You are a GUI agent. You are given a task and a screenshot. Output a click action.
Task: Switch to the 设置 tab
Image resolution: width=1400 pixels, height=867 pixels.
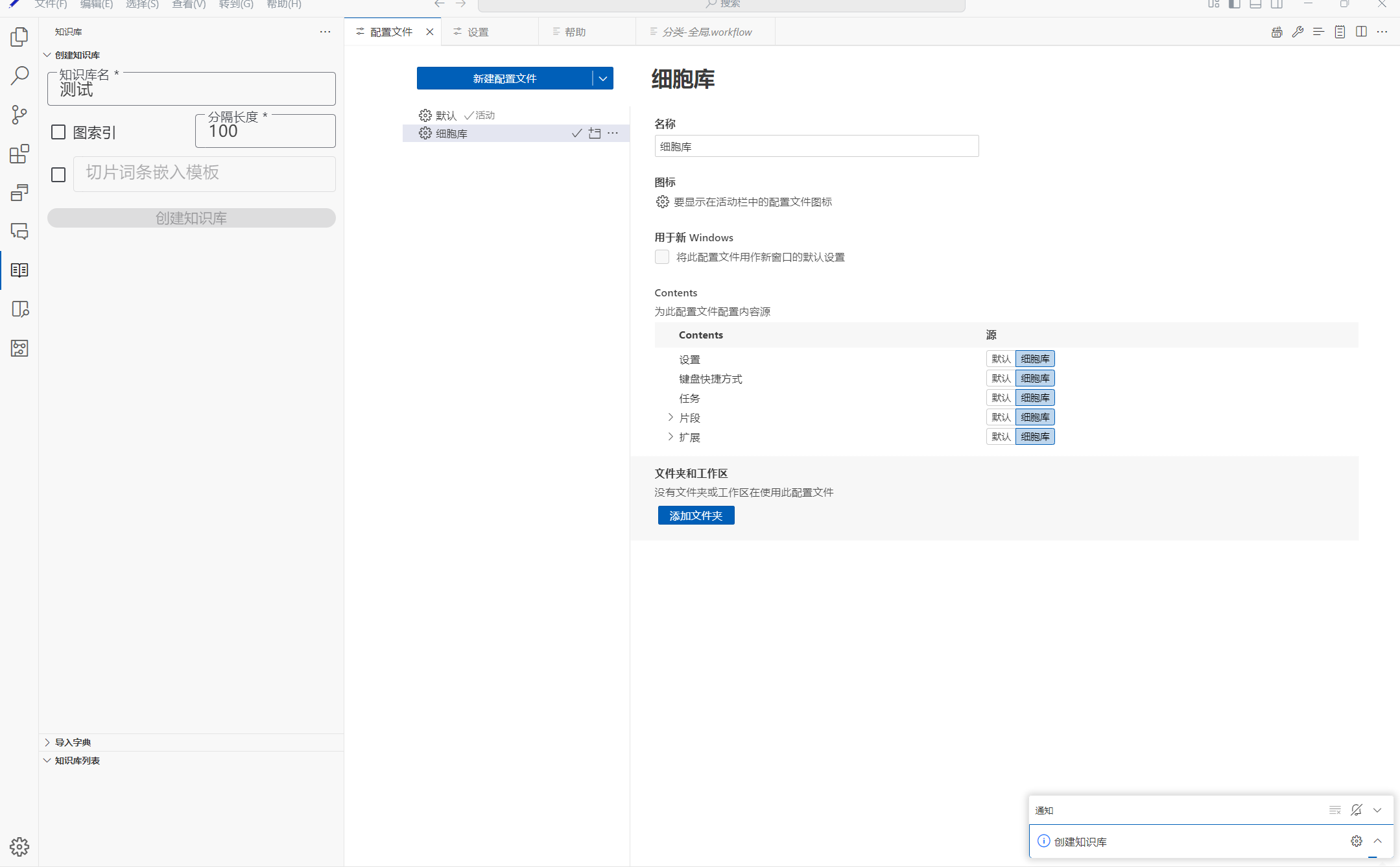click(x=478, y=32)
